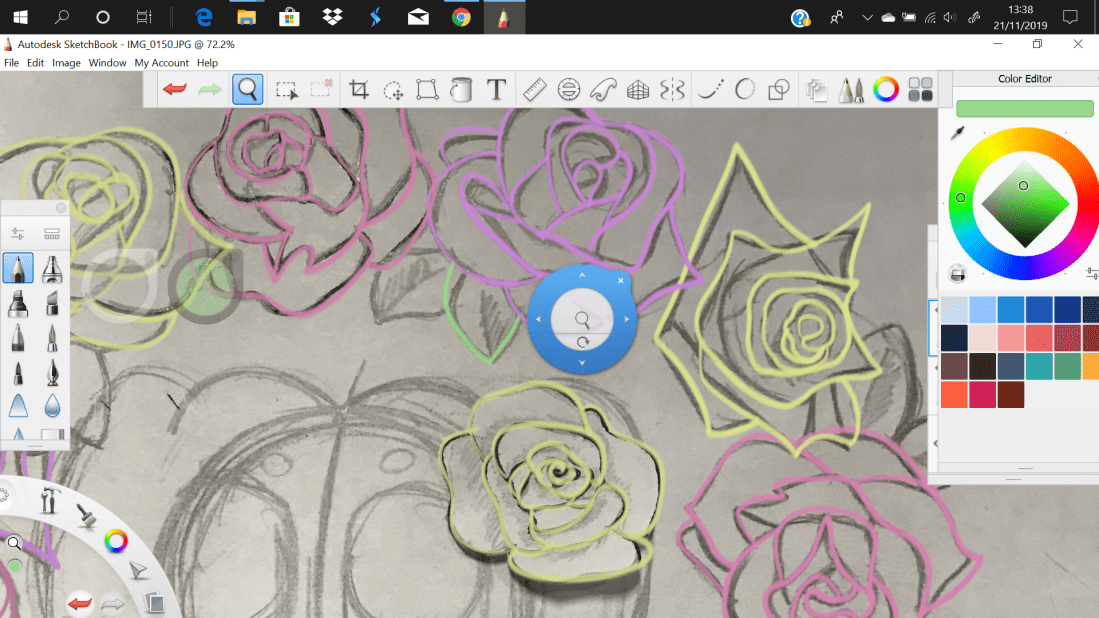The width and height of the screenshot is (1099, 618).
Task: Open the Layer Editor from the toolbar
Action: [816, 90]
